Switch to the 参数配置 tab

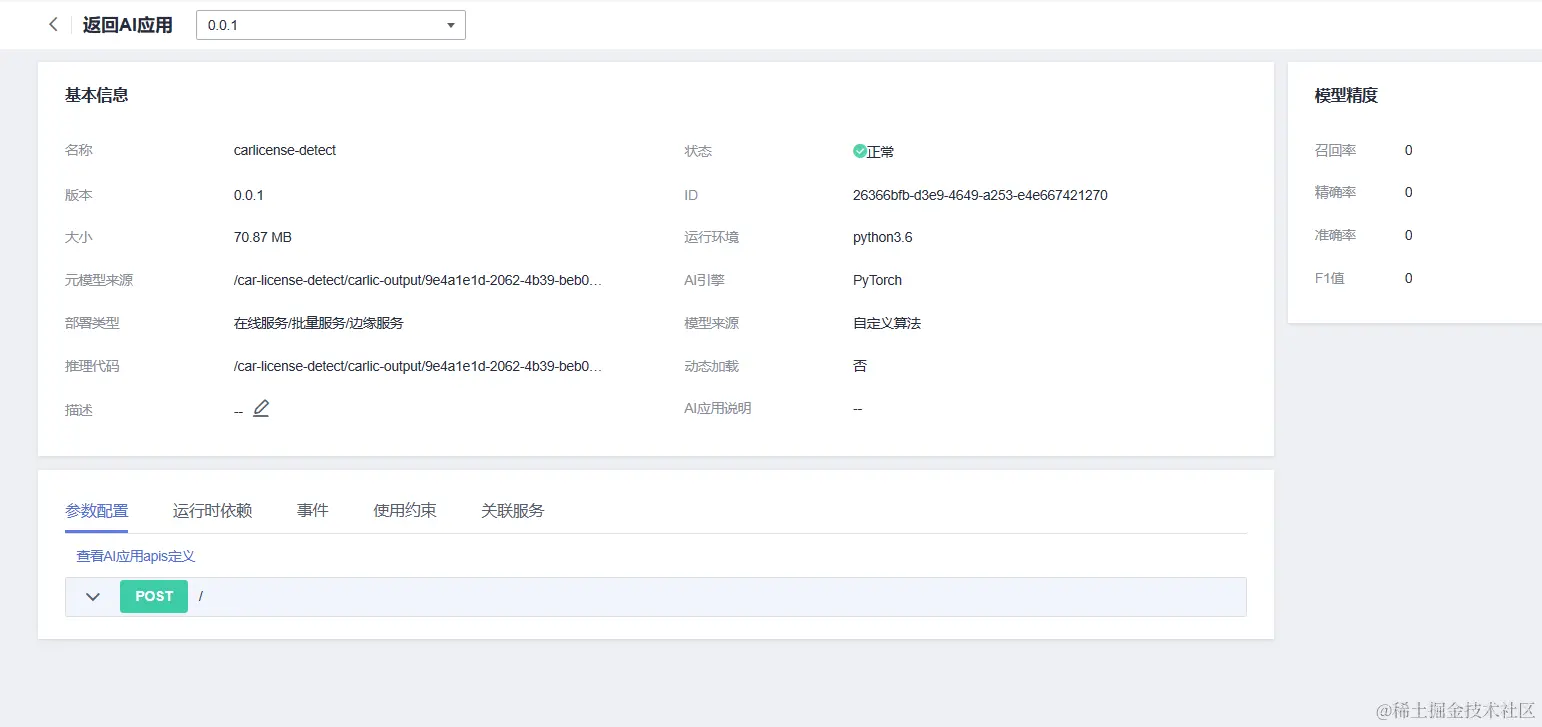click(97, 510)
